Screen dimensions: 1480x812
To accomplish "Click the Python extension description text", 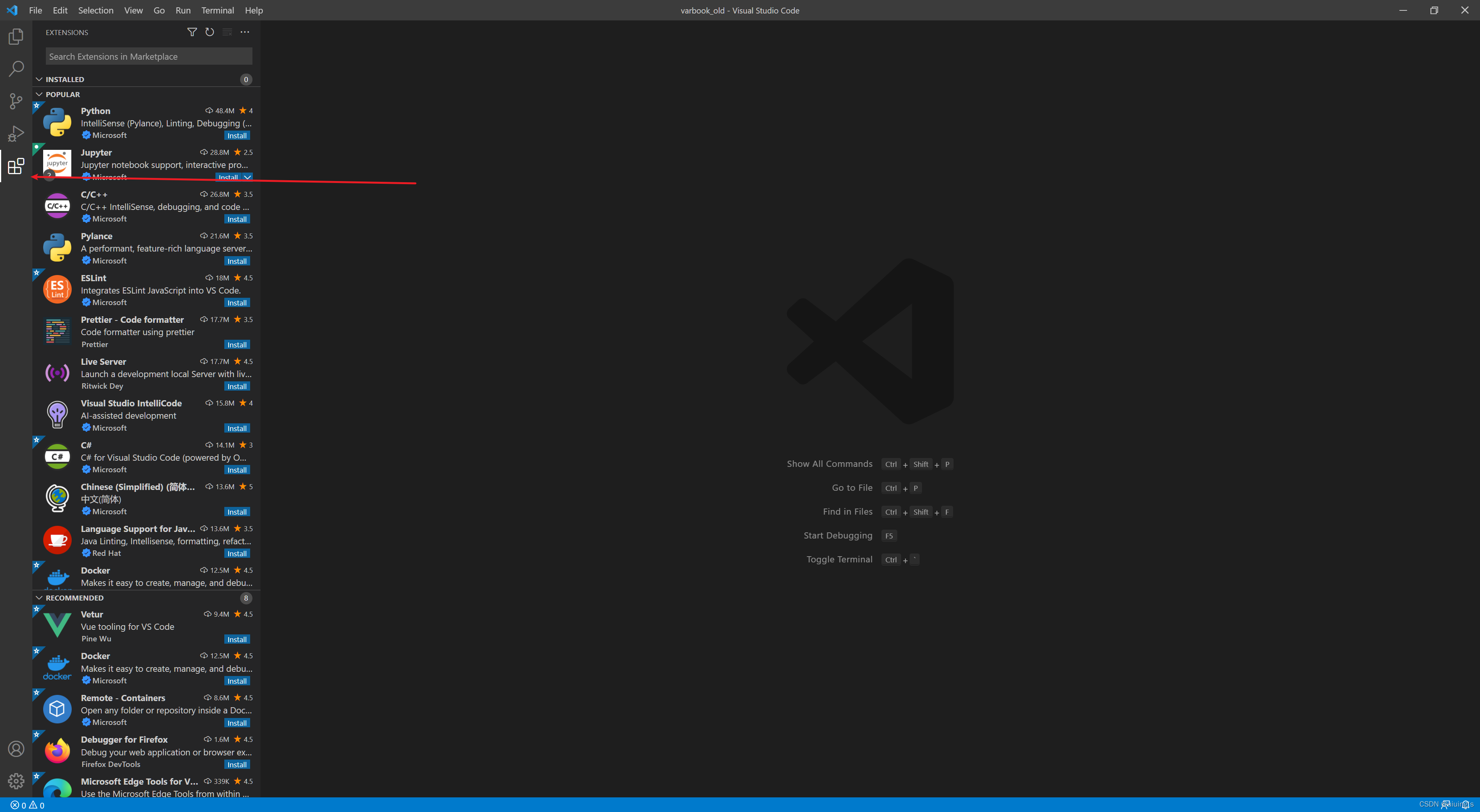I will [166, 123].
